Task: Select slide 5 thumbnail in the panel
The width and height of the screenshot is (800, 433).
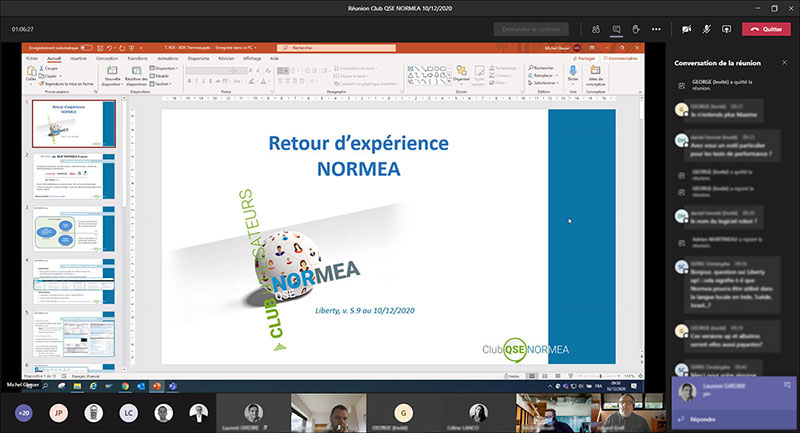Action: coord(74,334)
